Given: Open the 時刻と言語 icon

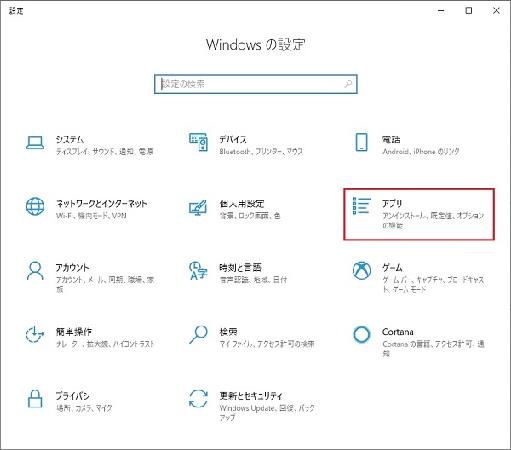Looking at the screenshot, I should (198, 271).
